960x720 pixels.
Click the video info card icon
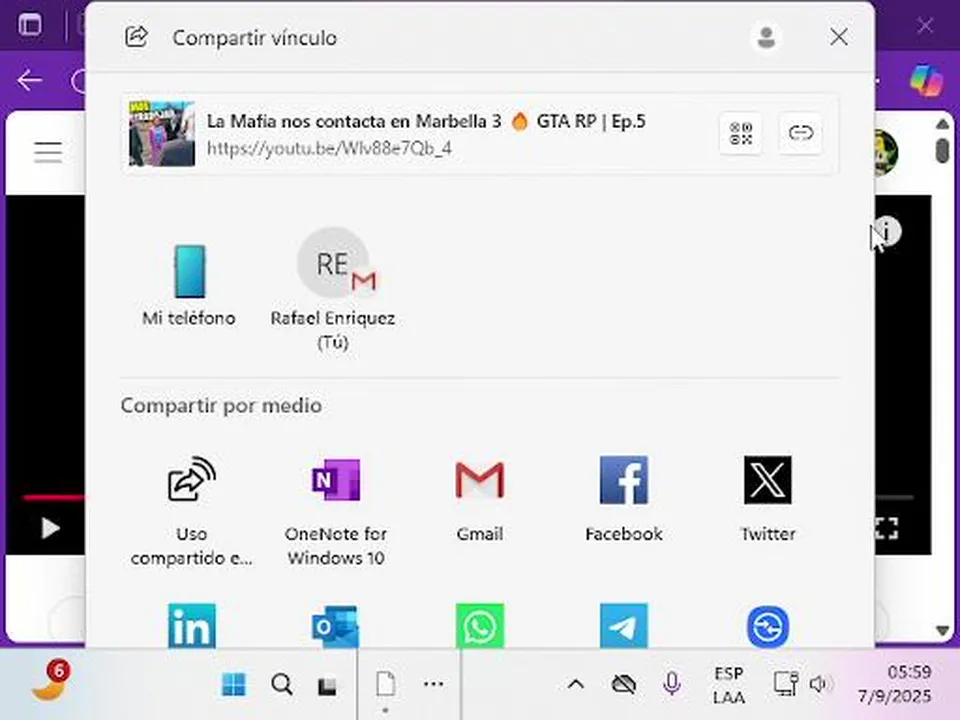pyautogui.click(x=888, y=231)
